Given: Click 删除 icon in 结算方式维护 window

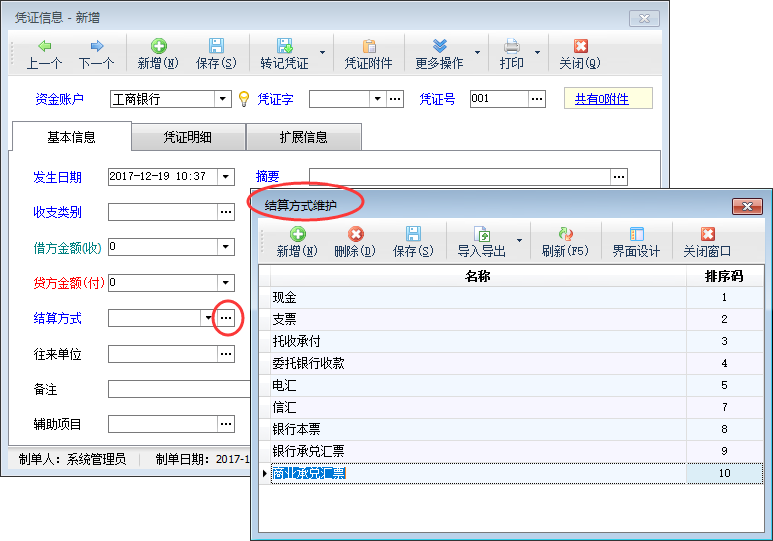Looking at the screenshot, I should 355,234.
